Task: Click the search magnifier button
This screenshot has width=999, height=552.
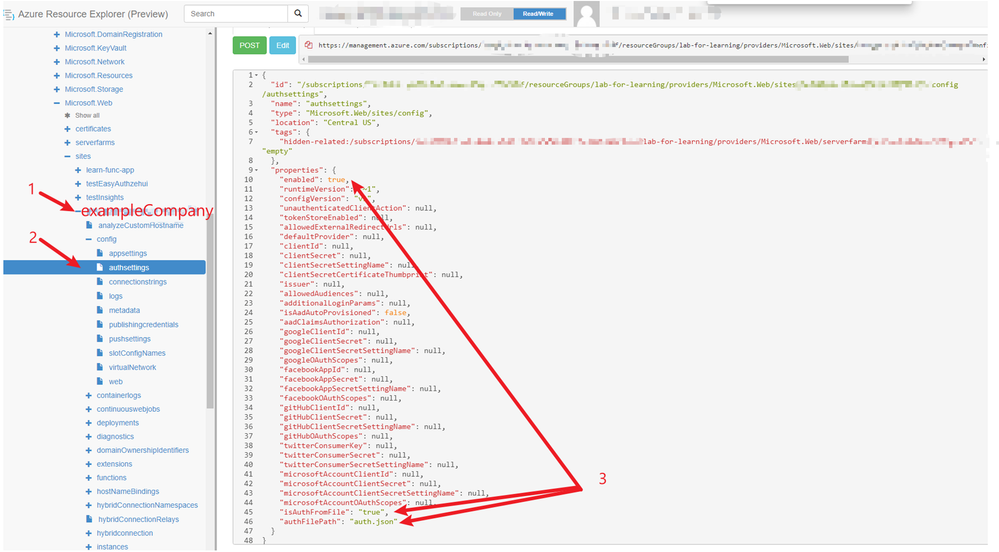Action: tap(298, 13)
